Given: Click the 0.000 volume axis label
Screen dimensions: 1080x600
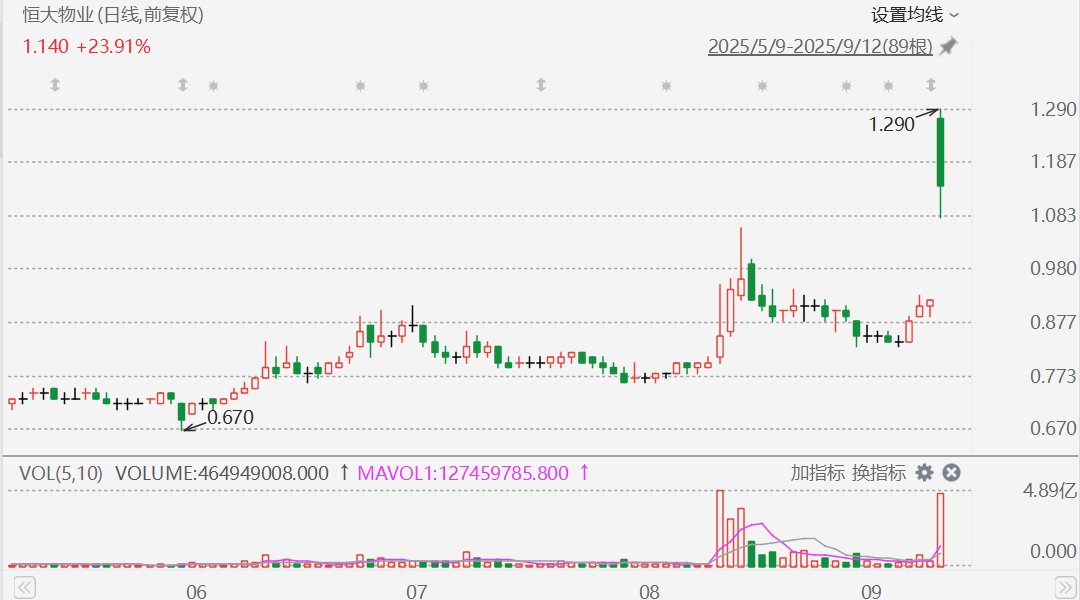Looking at the screenshot, I should click(x=1052, y=551).
